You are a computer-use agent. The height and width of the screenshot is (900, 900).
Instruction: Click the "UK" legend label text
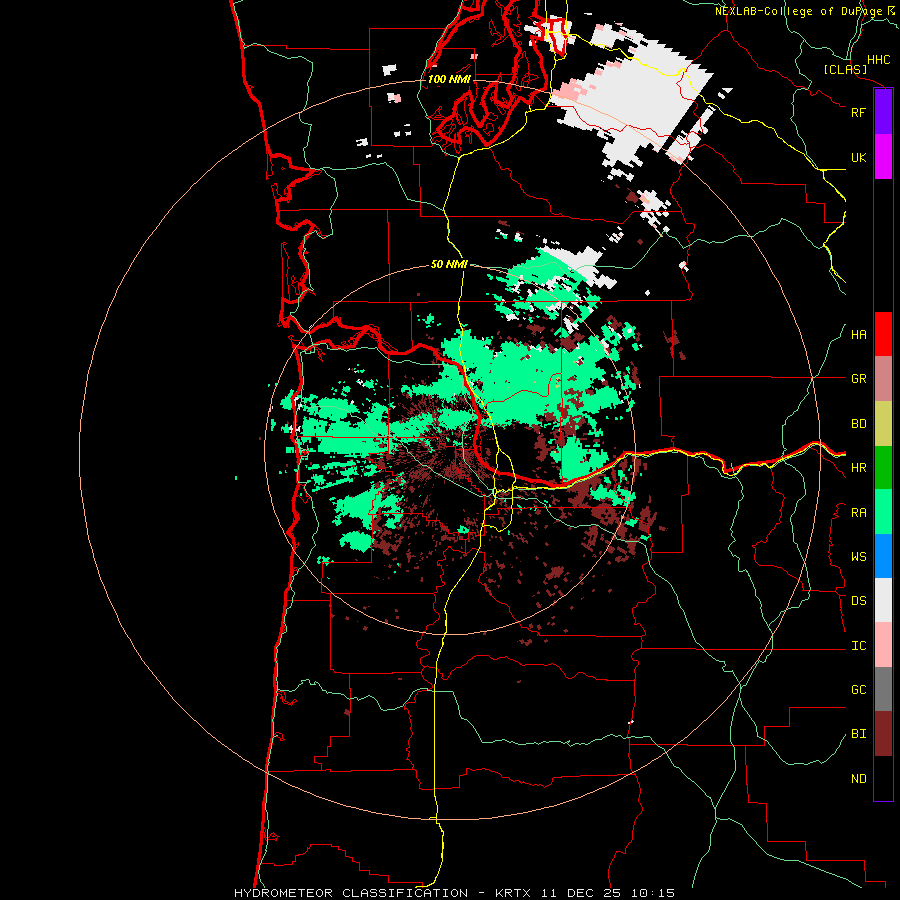858,157
